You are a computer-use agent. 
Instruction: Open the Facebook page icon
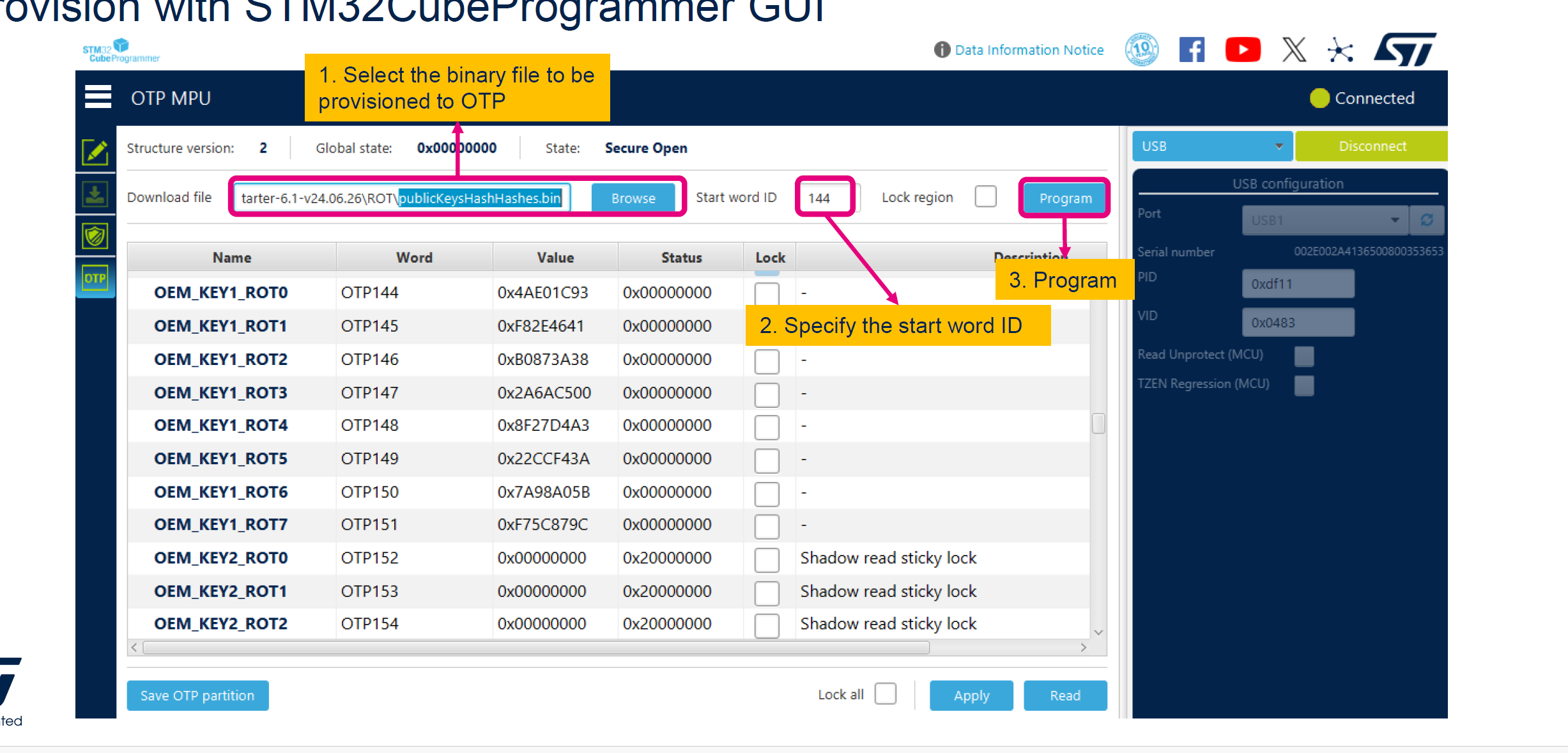pos(1192,50)
